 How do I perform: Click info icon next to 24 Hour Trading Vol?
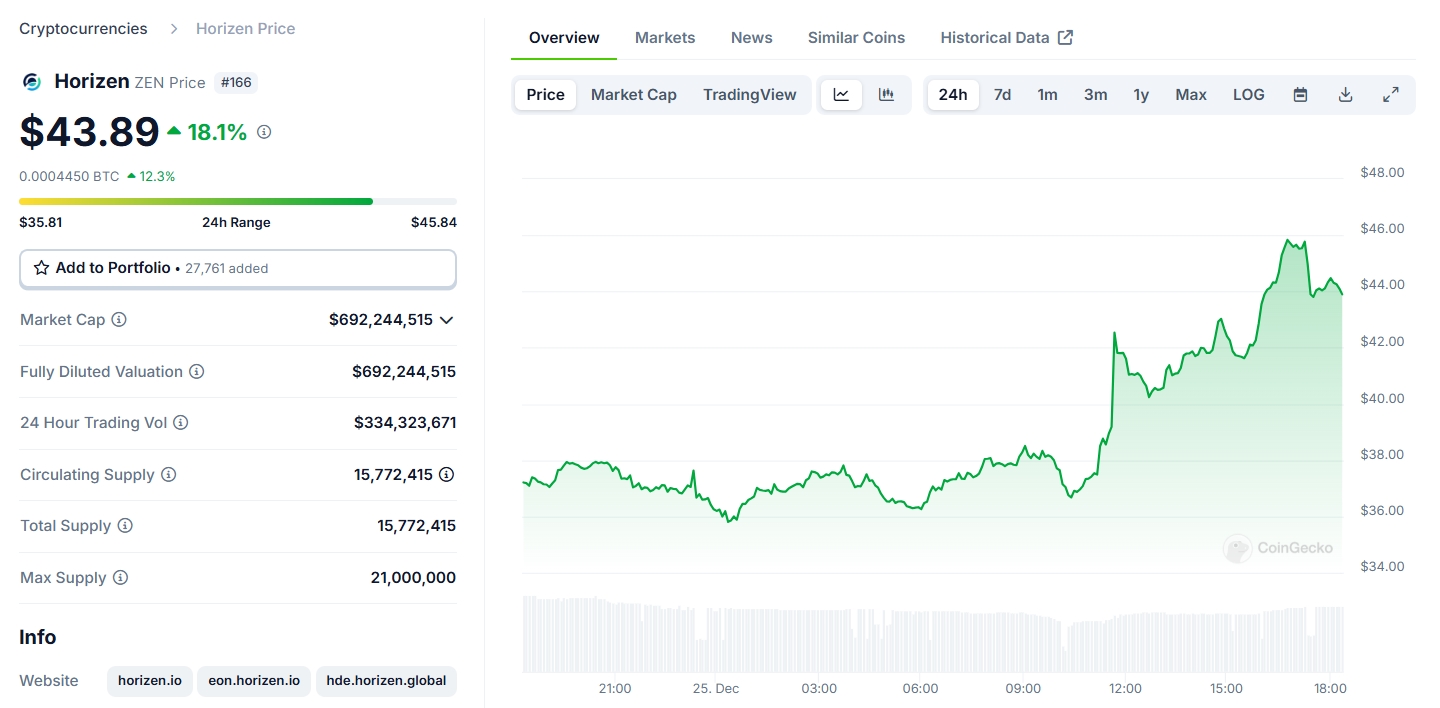pyautogui.click(x=181, y=423)
